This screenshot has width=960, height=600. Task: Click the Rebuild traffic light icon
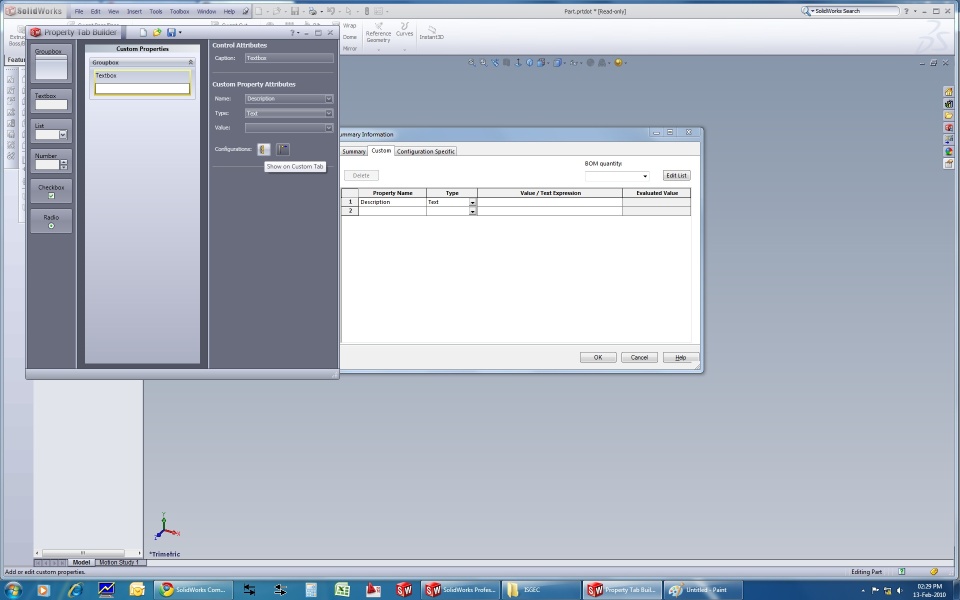(367, 11)
